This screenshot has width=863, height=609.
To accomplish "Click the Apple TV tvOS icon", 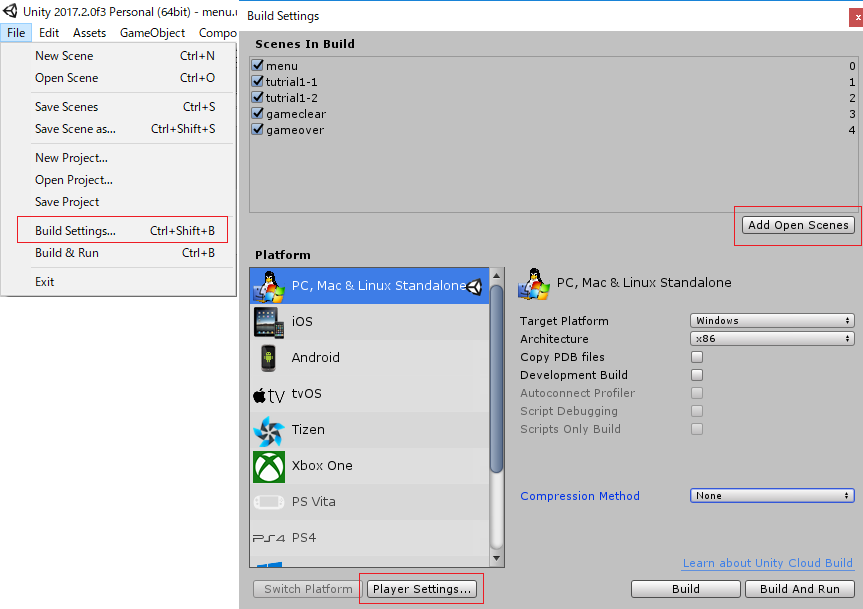I will [269, 395].
